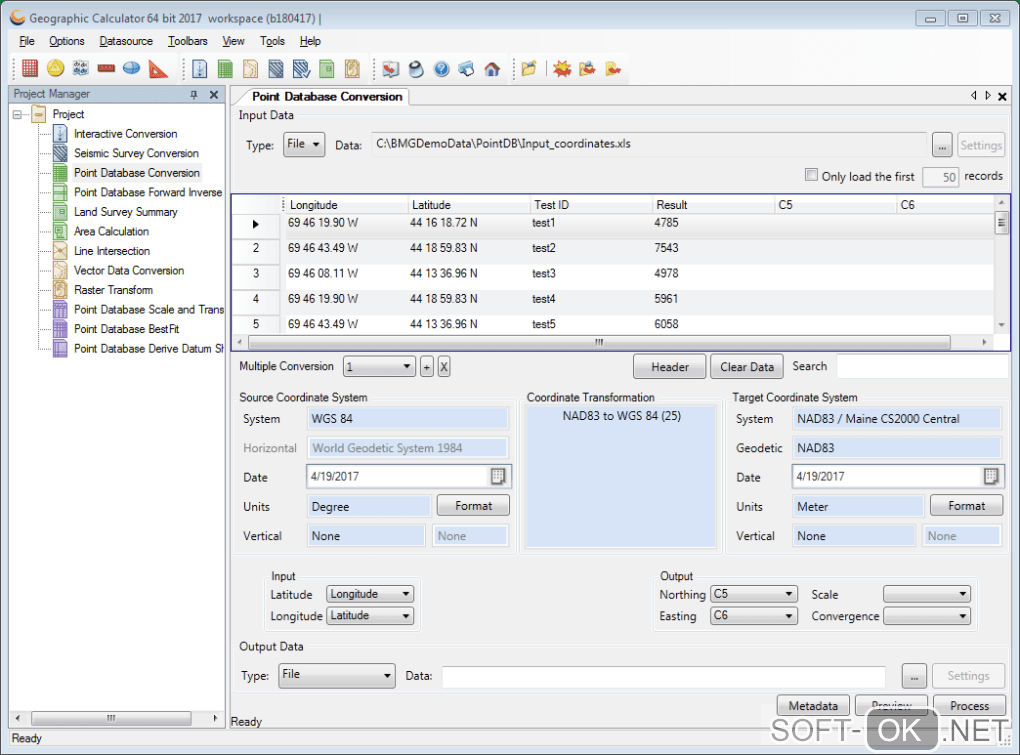Enable the 'Only load the first' checkbox
This screenshot has width=1020, height=755.
811,175
